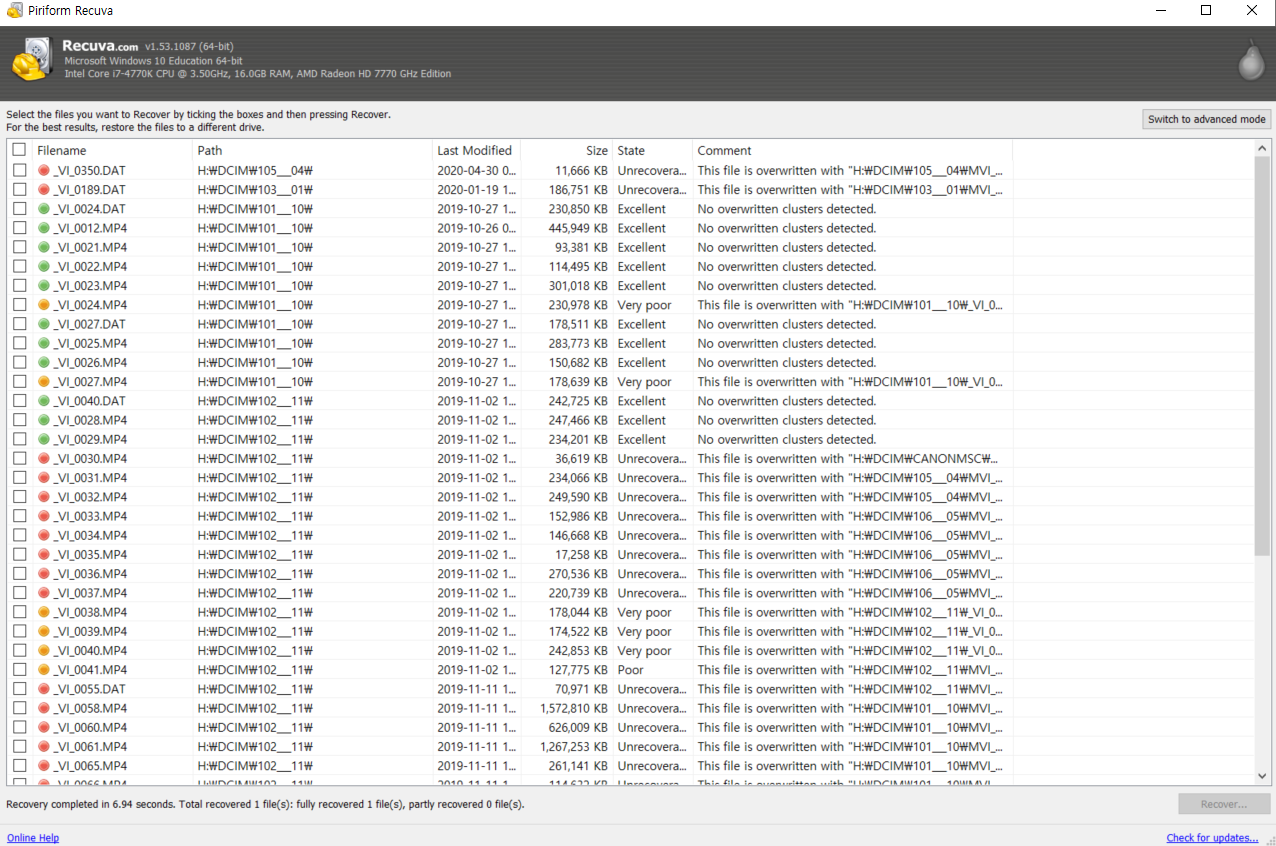Click the green status dot beside _VI_0021.MP4
Viewport: 1276px width, 846px height.
click(x=44, y=247)
